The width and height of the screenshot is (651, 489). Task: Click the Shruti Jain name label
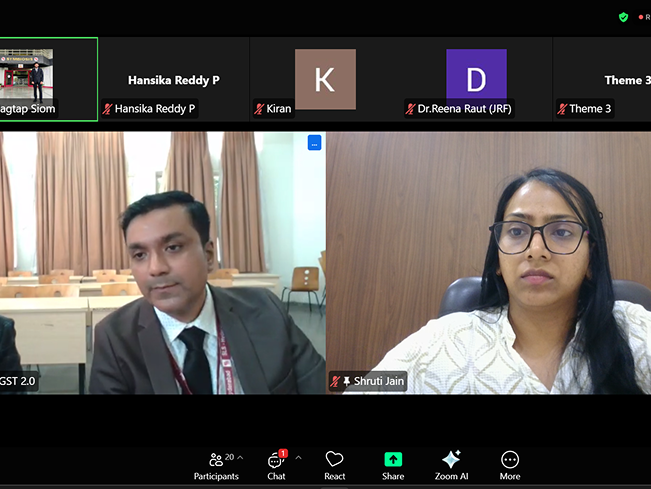coord(379,381)
